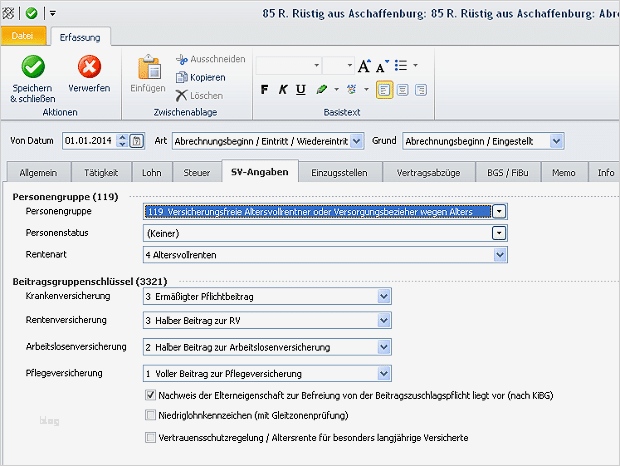Open Krankenversicherung dropdown
This screenshot has height=466, width=620.
click(x=384, y=296)
